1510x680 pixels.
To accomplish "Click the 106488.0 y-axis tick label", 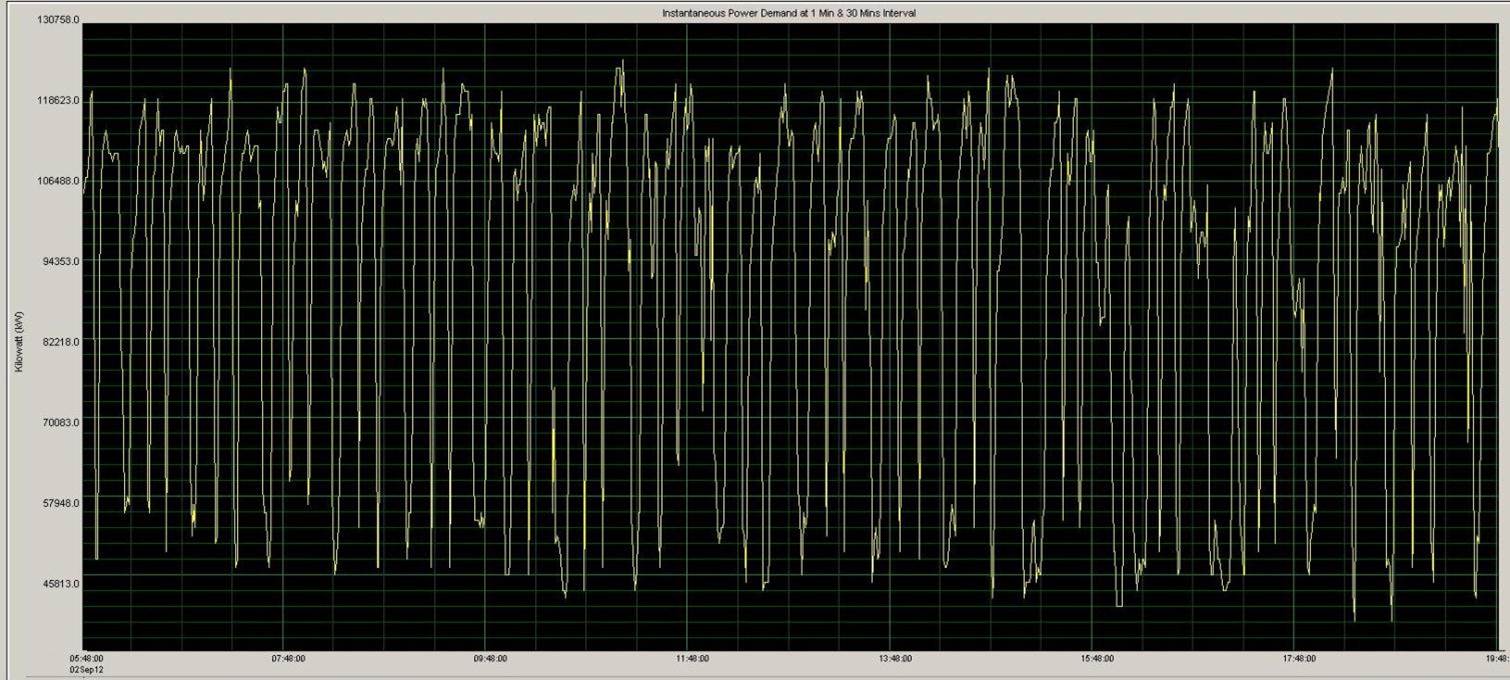I will (x=58, y=181).
